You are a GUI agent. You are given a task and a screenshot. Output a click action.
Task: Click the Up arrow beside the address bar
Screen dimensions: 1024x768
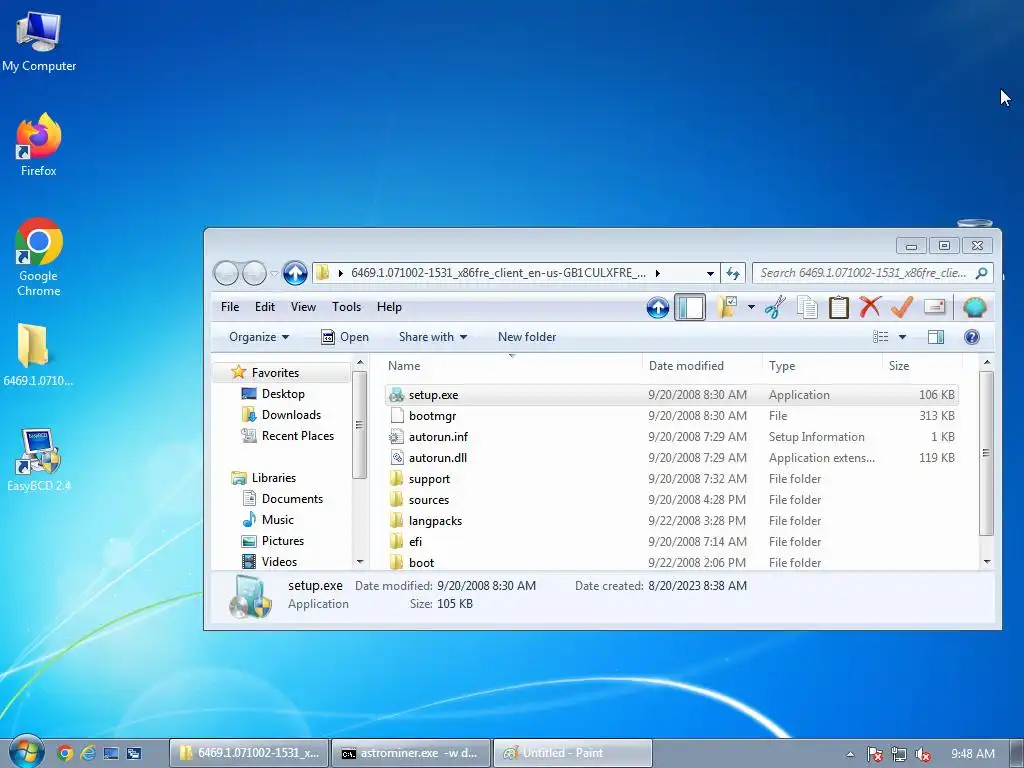[x=295, y=273]
